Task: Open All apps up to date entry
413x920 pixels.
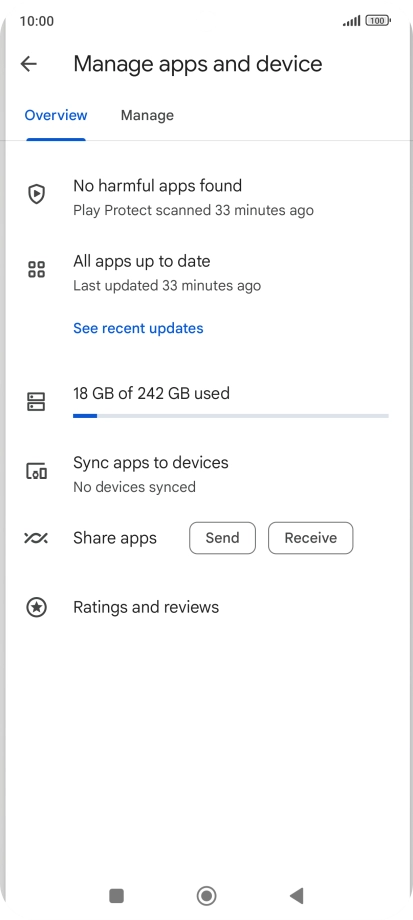Action: (x=206, y=273)
